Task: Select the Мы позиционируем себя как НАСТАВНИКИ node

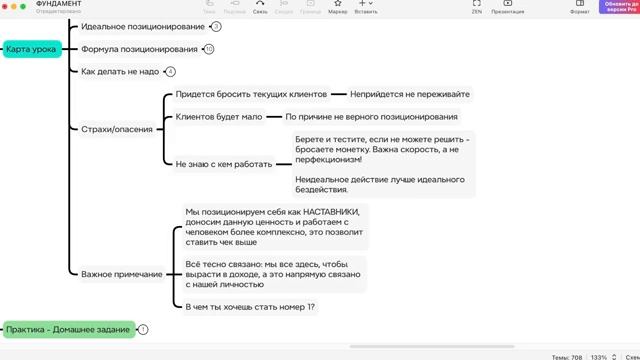Action: pyautogui.click(x=275, y=227)
